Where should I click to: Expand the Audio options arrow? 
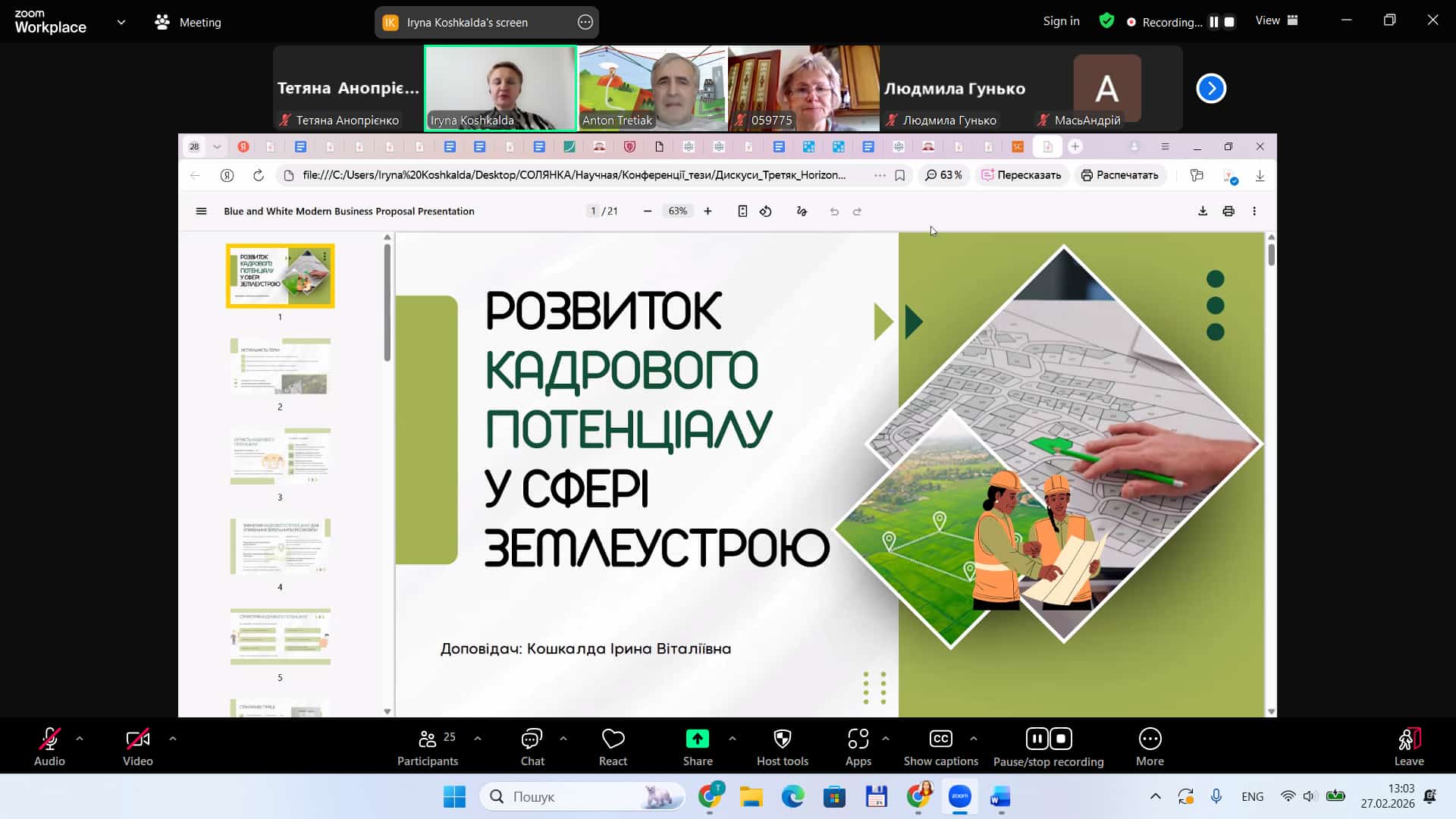(80, 738)
